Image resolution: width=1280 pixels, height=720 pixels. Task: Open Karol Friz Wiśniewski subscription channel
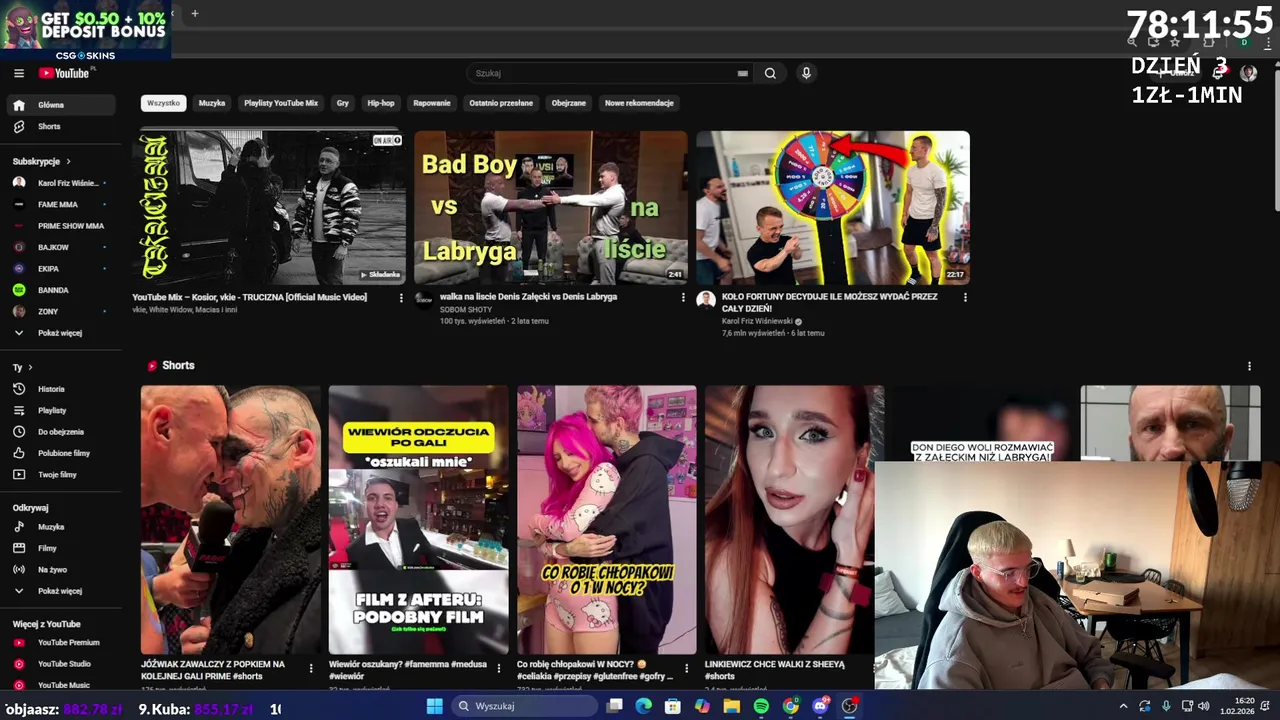pyautogui.click(x=62, y=183)
